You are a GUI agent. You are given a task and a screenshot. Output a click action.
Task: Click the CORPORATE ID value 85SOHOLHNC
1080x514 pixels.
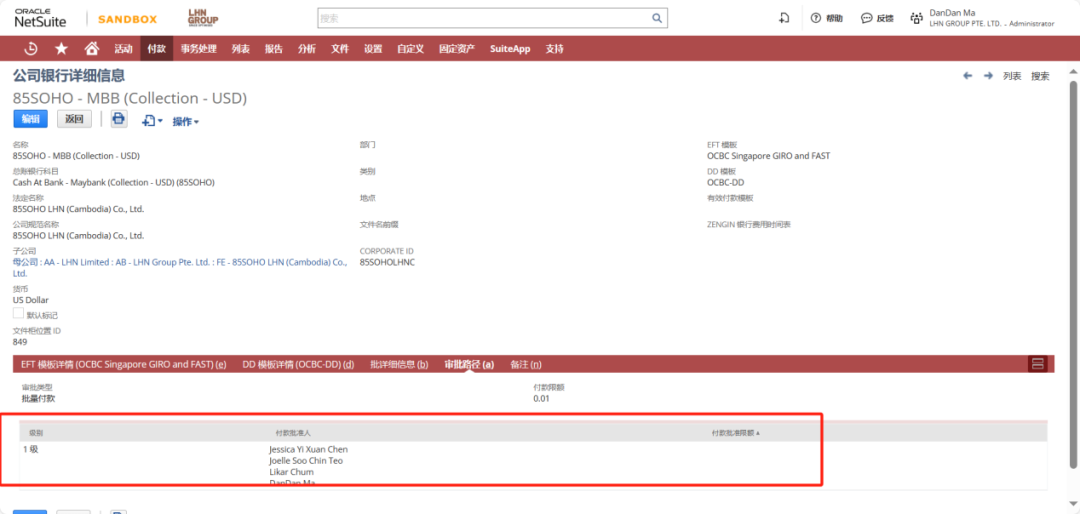[x=387, y=262]
